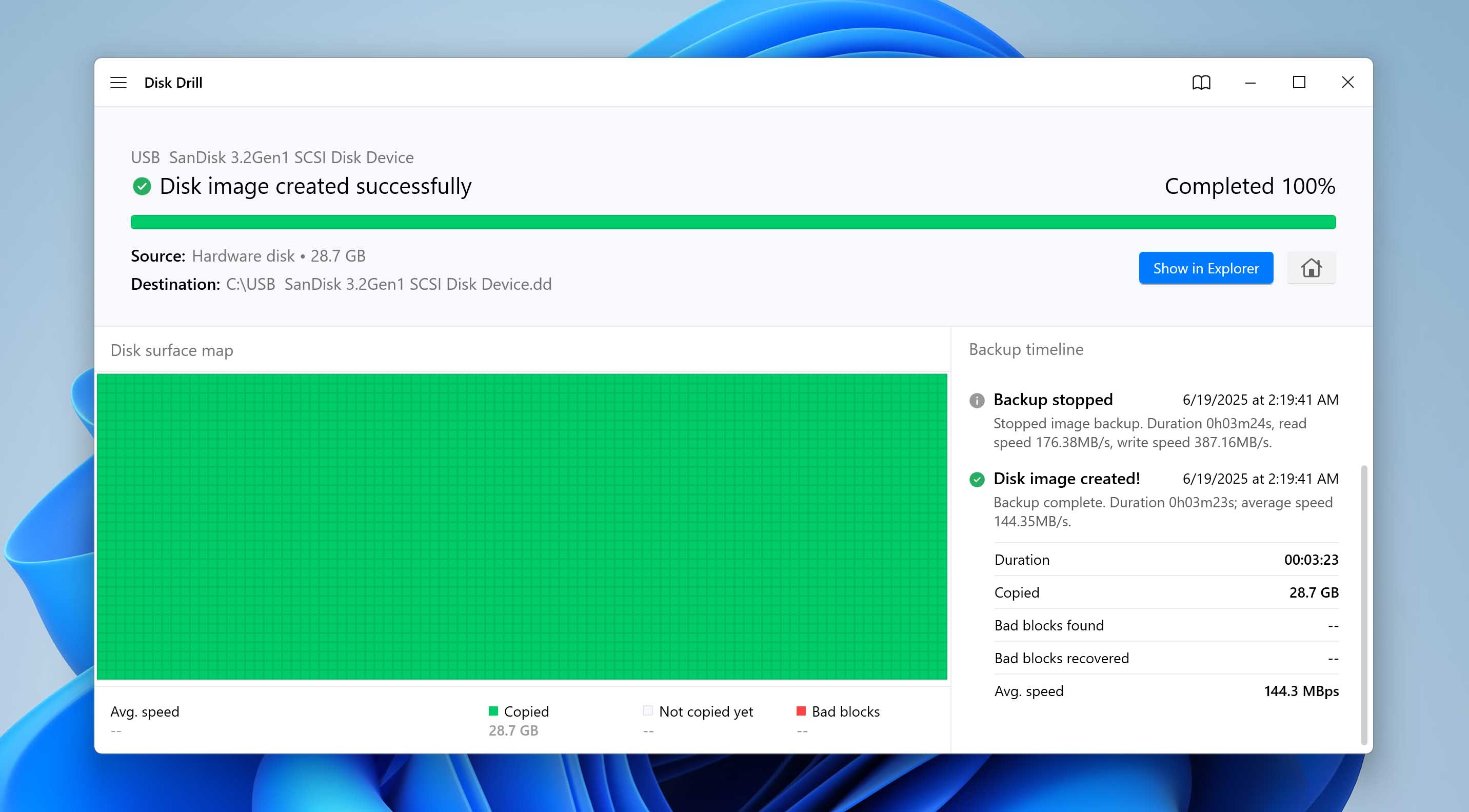Image resolution: width=1469 pixels, height=812 pixels.
Task: Select the Disk image created! timeline entry
Action: click(1154, 500)
